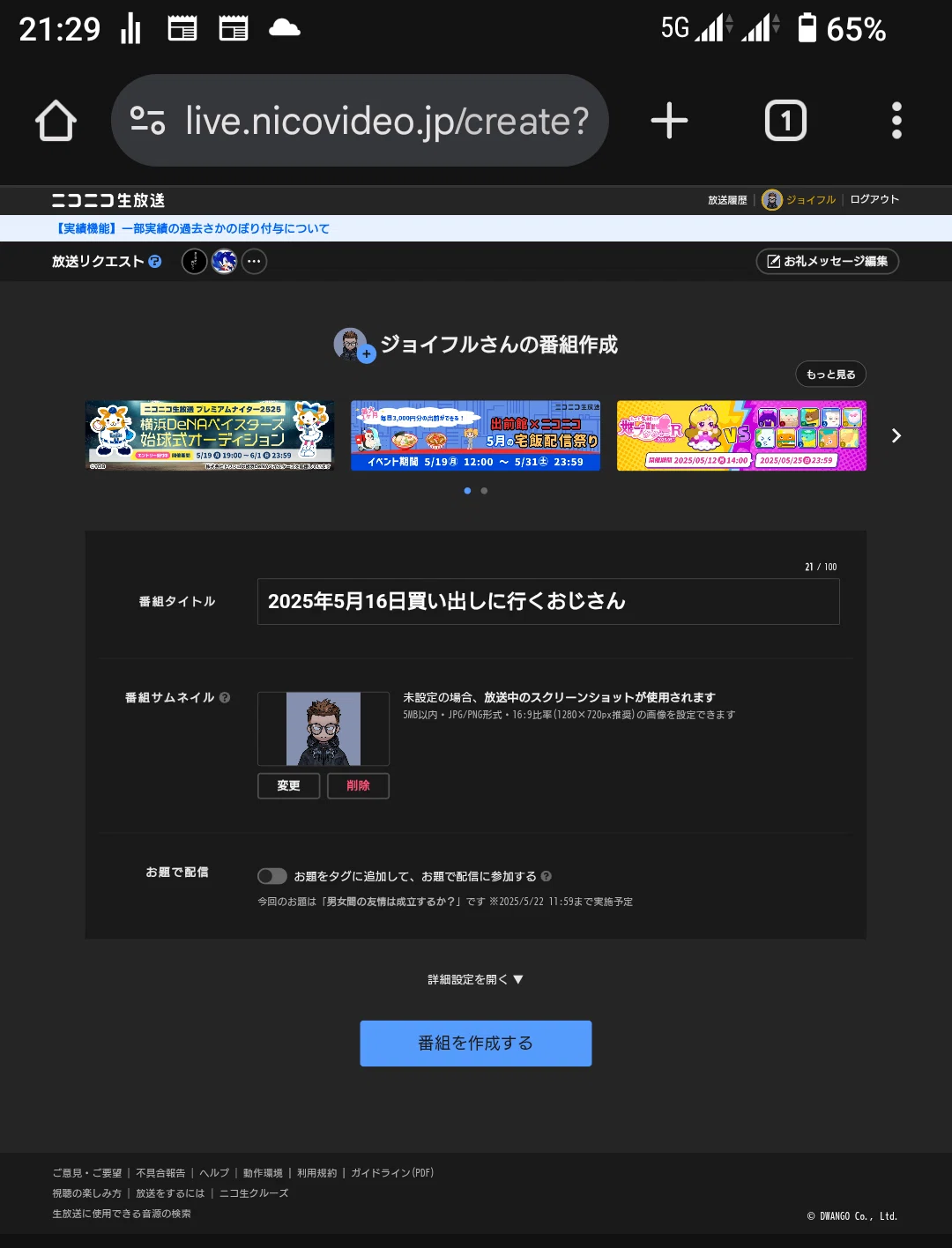This screenshot has height=1248, width=952.
Task: Open ニコ生クルーズ footer link
Action: click(x=254, y=1193)
